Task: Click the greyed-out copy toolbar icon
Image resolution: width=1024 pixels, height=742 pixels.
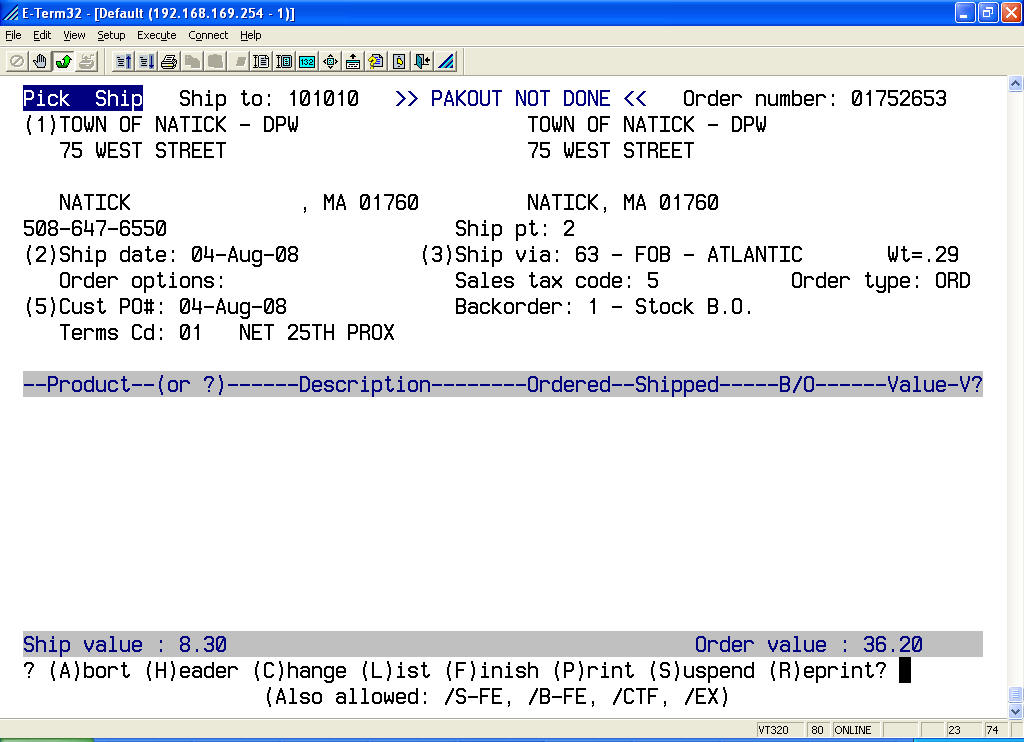Action: click(x=193, y=61)
